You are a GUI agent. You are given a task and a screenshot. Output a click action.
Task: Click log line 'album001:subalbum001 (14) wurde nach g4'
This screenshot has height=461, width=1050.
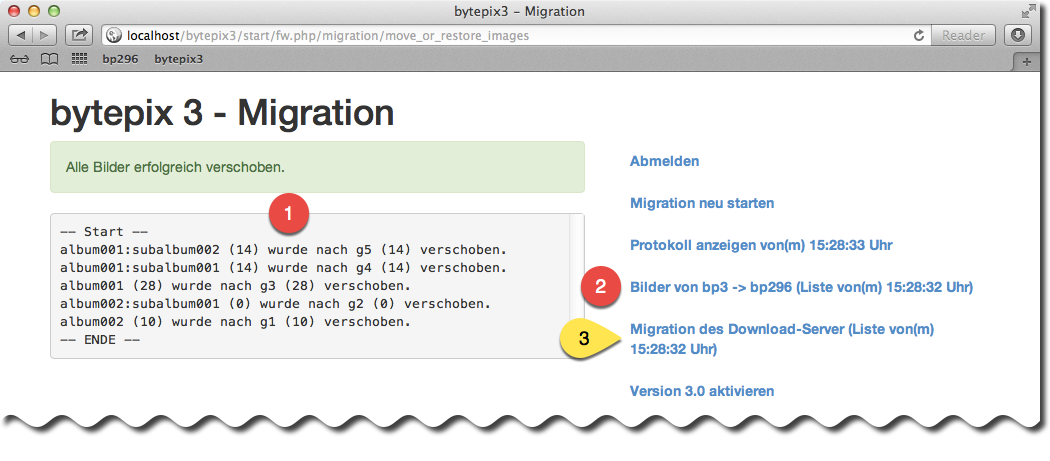click(283, 268)
